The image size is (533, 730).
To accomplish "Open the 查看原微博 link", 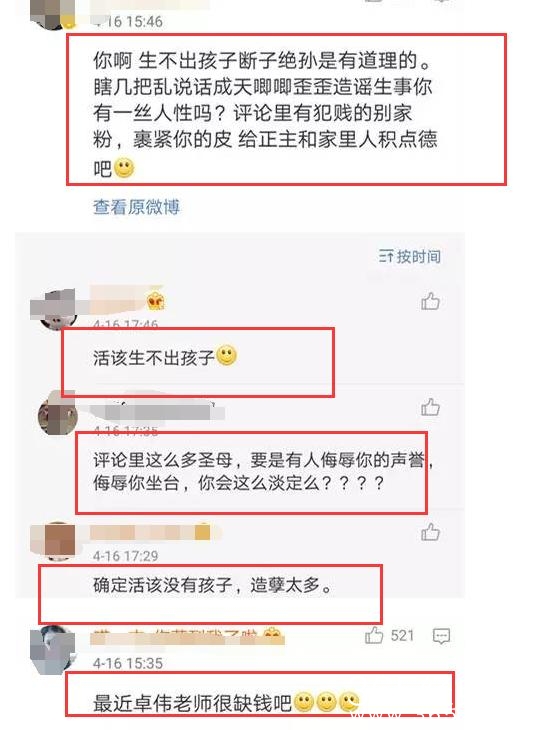I will (x=136, y=207).
